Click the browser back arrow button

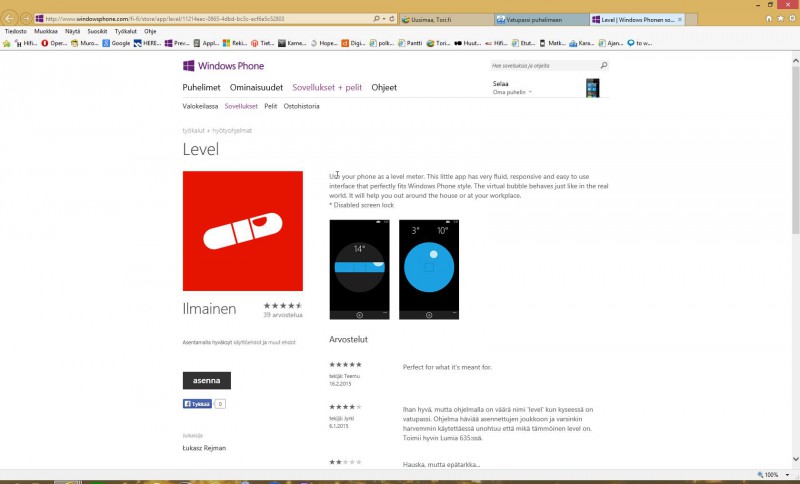click(10, 19)
